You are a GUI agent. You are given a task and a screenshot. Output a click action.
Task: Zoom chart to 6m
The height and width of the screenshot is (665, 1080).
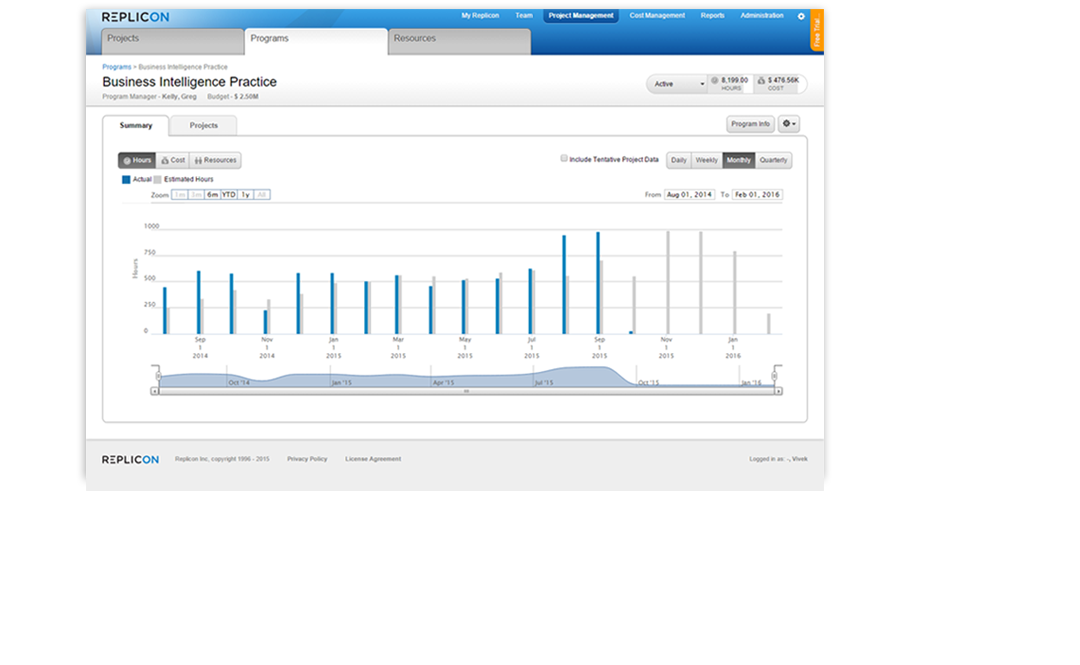(x=212, y=195)
